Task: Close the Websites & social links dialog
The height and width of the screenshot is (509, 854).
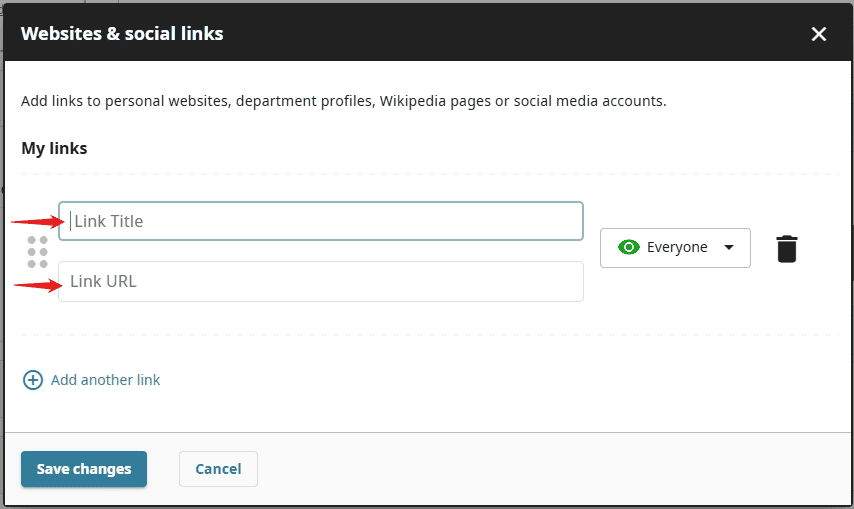Action: pos(819,34)
